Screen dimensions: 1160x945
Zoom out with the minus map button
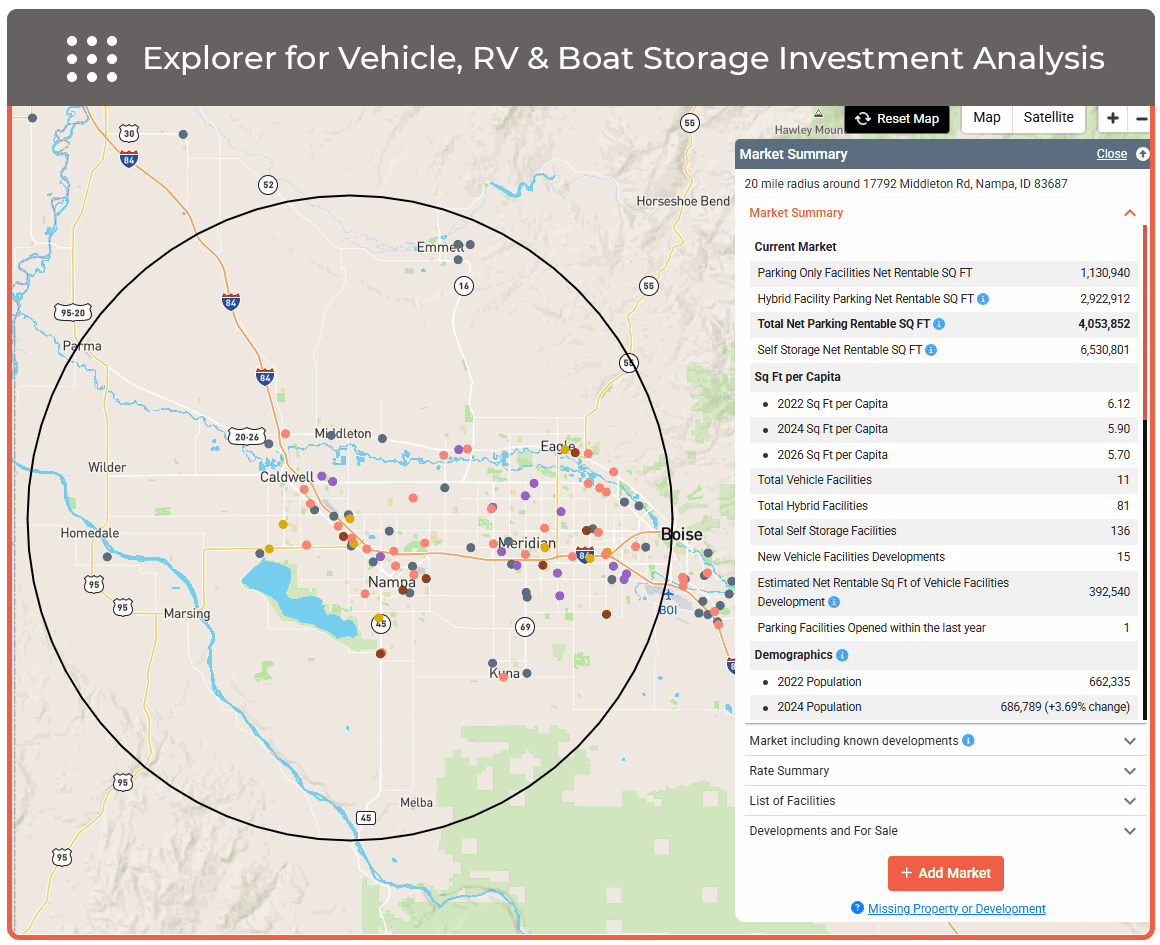click(1143, 118)
